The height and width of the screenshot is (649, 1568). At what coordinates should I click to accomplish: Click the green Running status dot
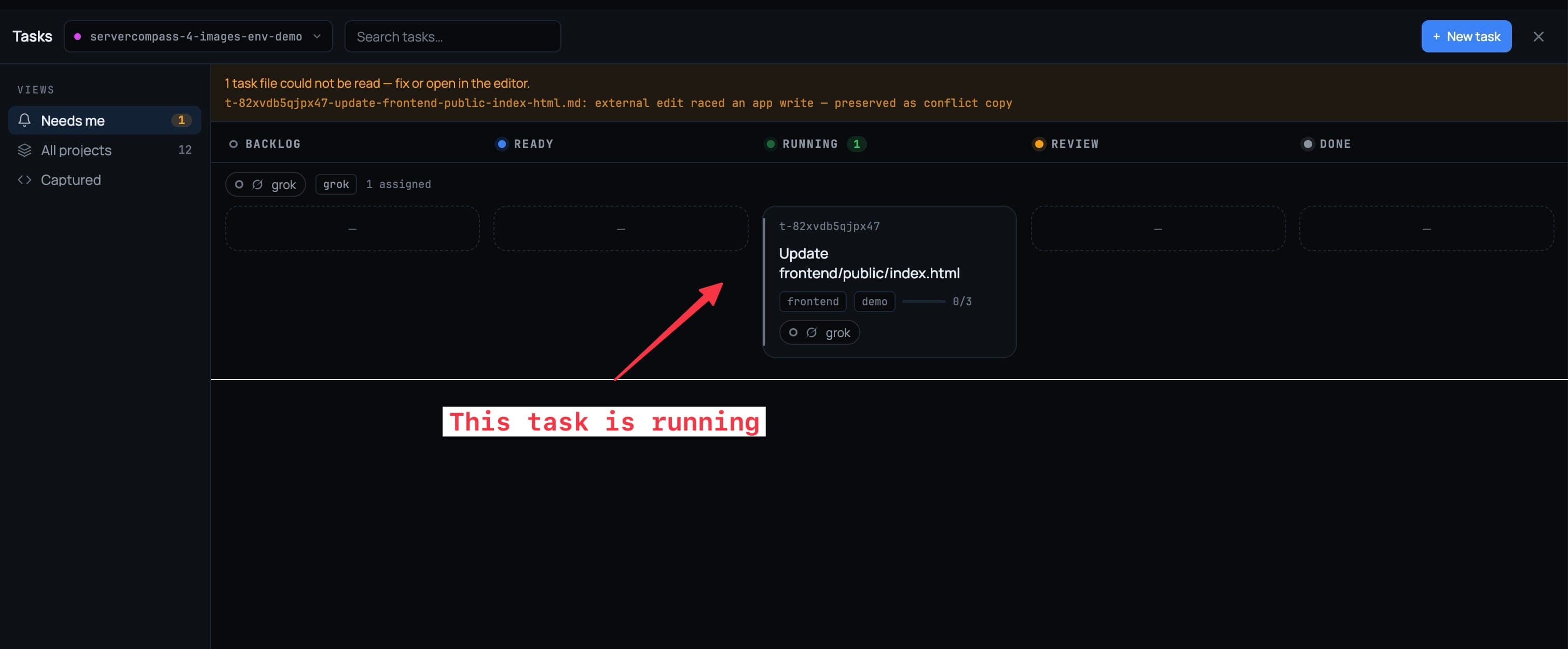pyautogui.click(x=771, y=144)
